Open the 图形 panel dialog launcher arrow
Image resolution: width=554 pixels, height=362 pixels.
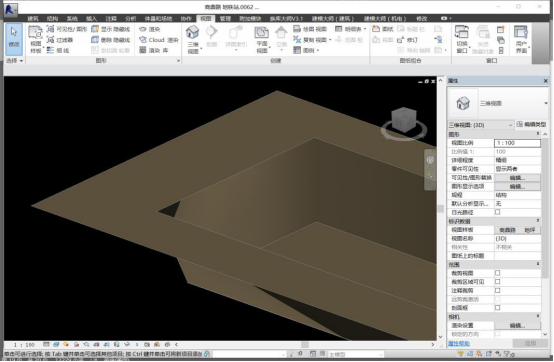click(178, 61)
